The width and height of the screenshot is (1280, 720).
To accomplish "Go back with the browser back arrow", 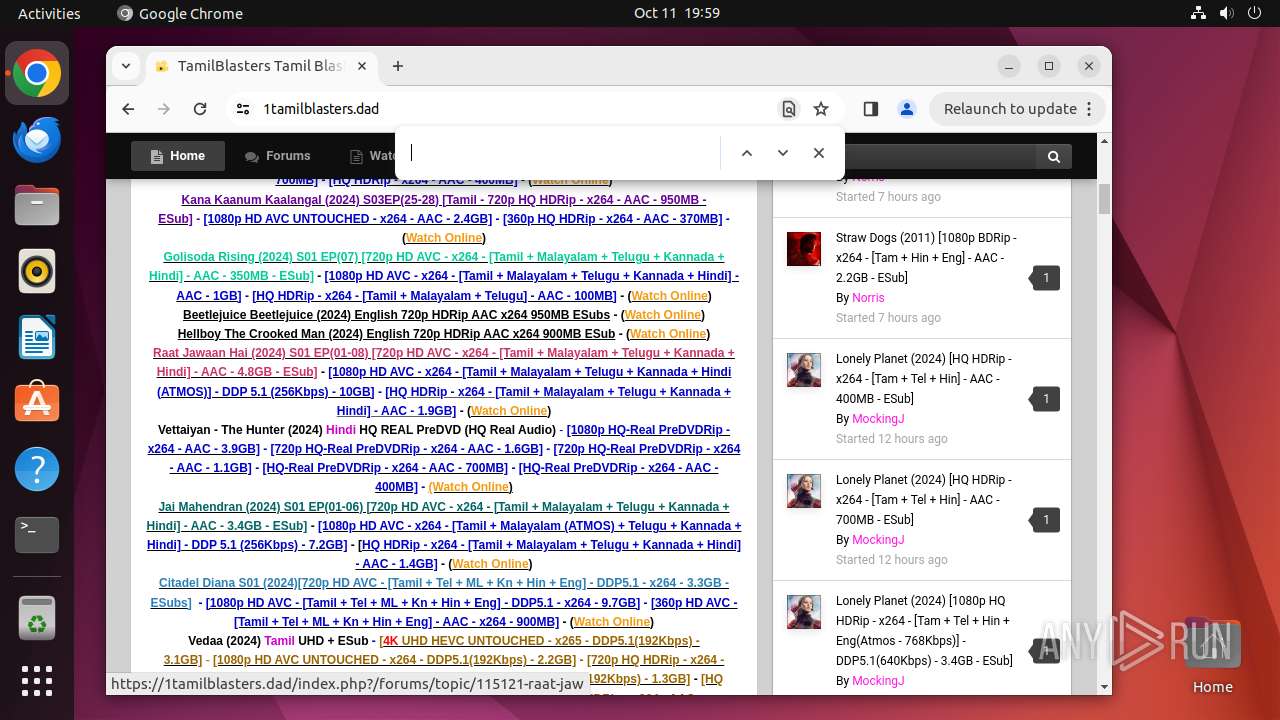I will coord(128,109).
